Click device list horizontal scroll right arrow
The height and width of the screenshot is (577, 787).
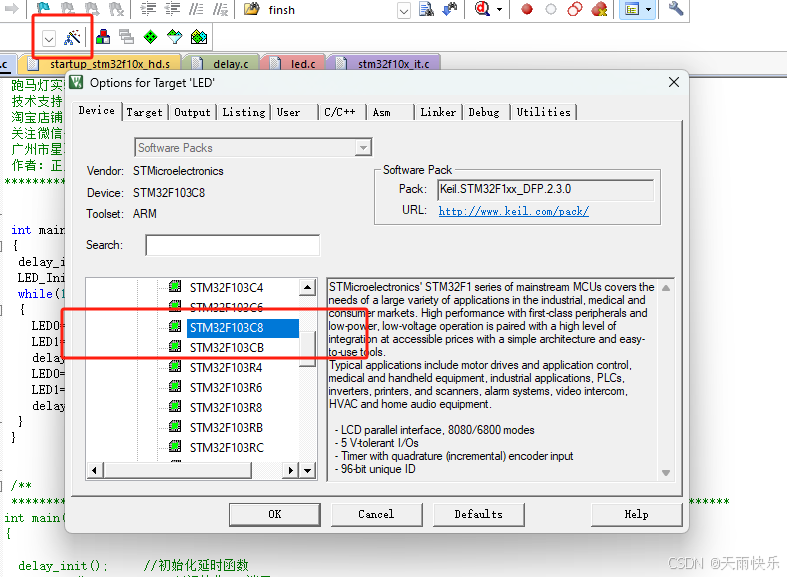pyautogui.click(x=290, y=470)
